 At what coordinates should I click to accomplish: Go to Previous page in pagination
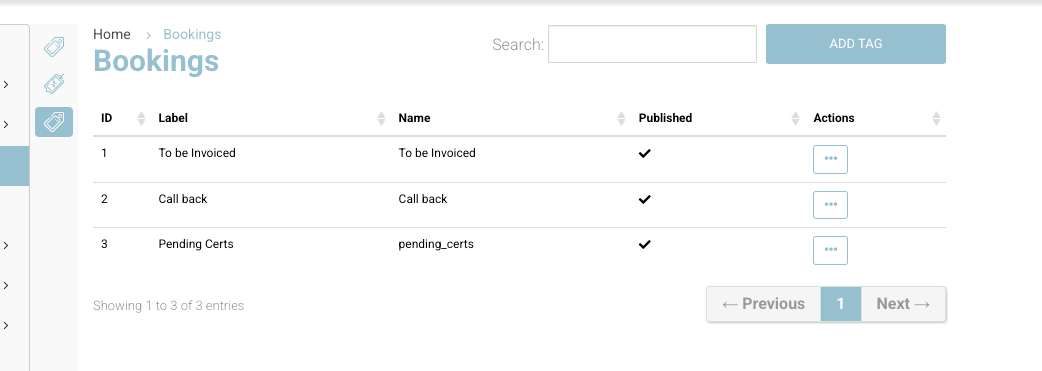(764, 304)
